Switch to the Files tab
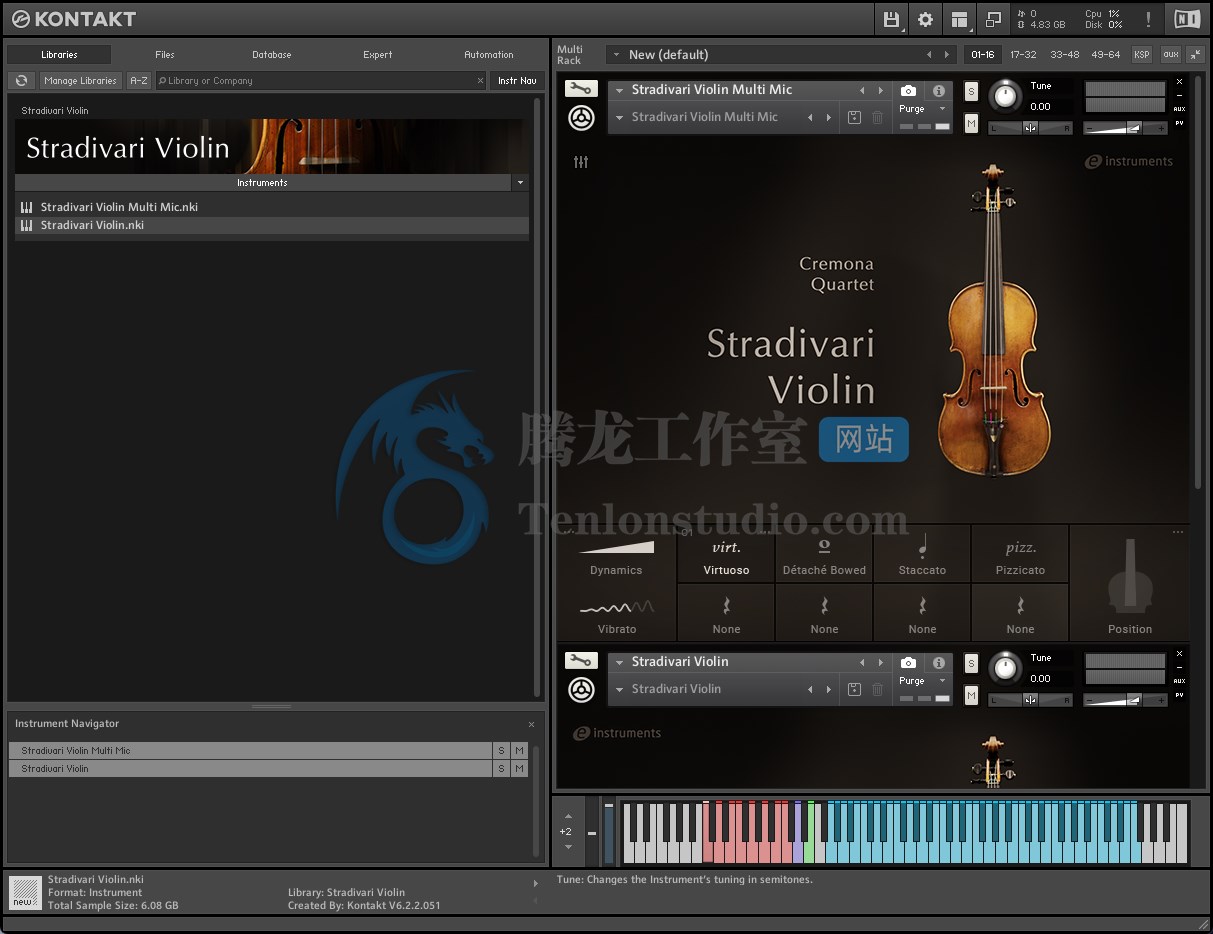The image size is (1213, 934). 165,55
